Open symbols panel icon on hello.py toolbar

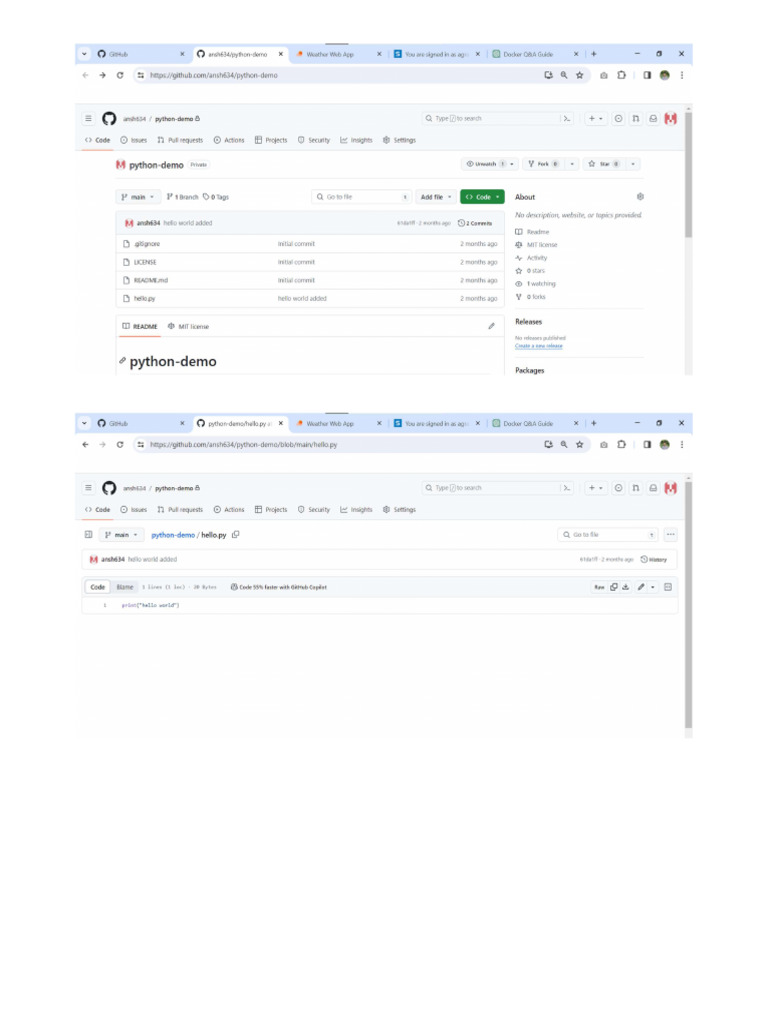[x=668, y=587]
